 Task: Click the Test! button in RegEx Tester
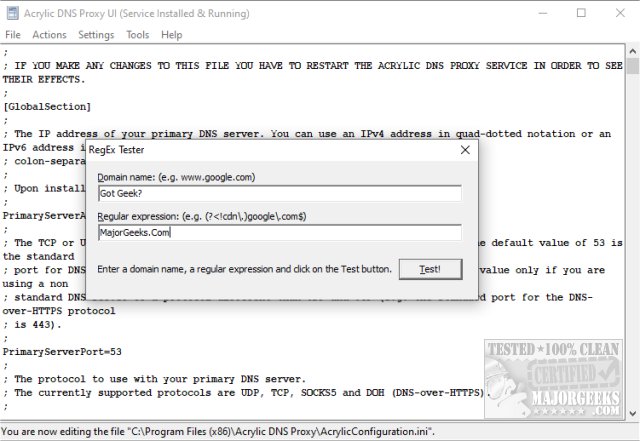tap(430, 269)
